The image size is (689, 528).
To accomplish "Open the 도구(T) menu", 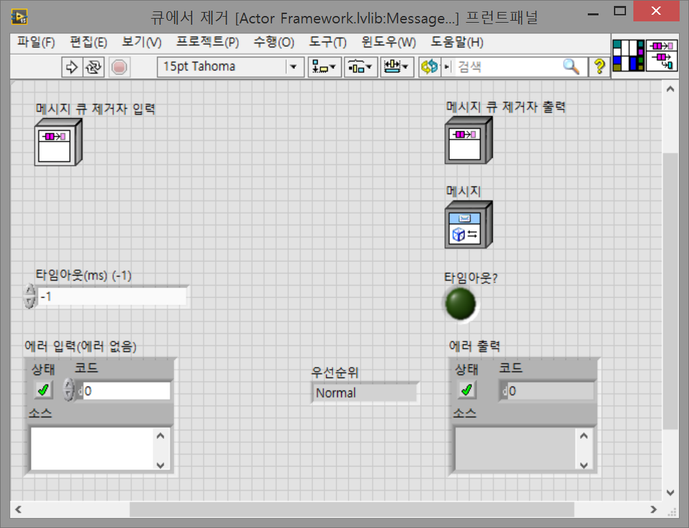I will point(328,43).
